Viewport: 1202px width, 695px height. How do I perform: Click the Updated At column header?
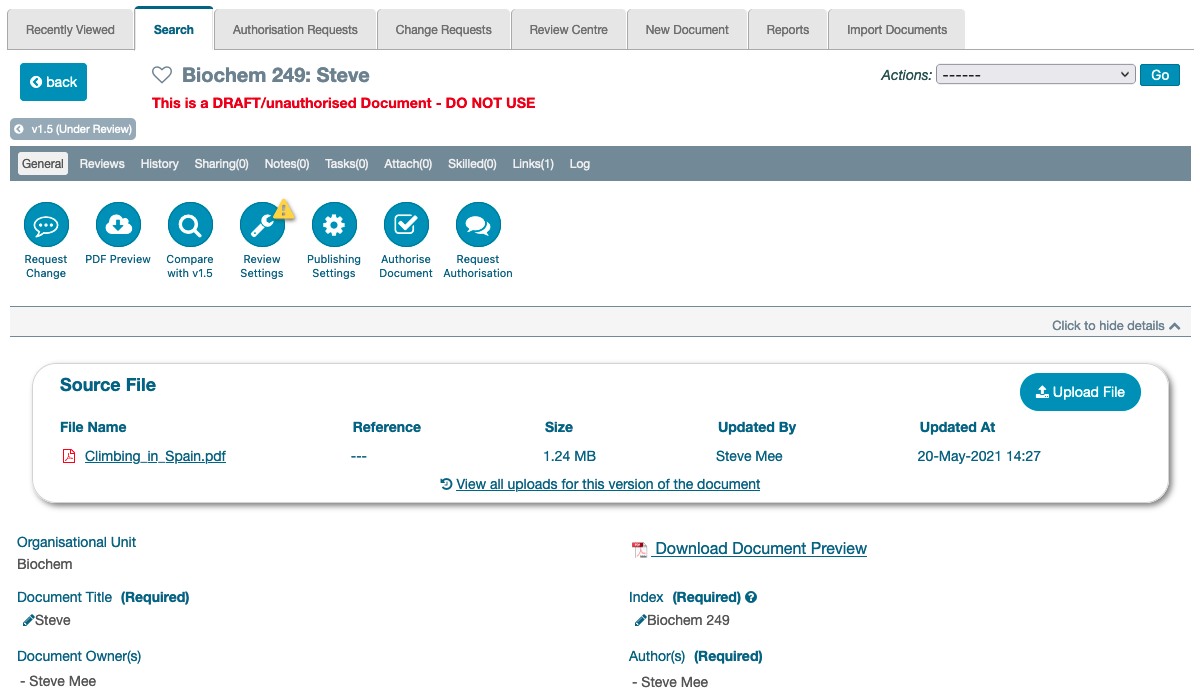click(958, 427)
